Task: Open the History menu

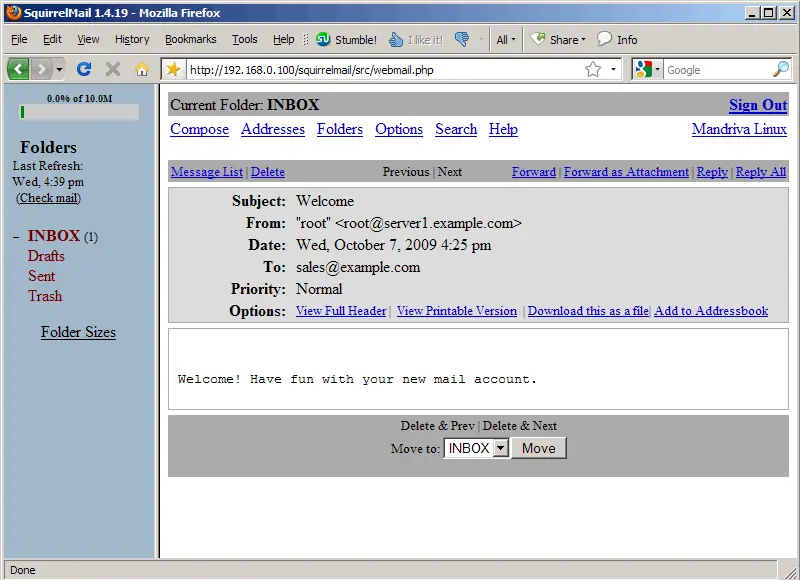Action: pyautogui.click(x=132, y=39)
